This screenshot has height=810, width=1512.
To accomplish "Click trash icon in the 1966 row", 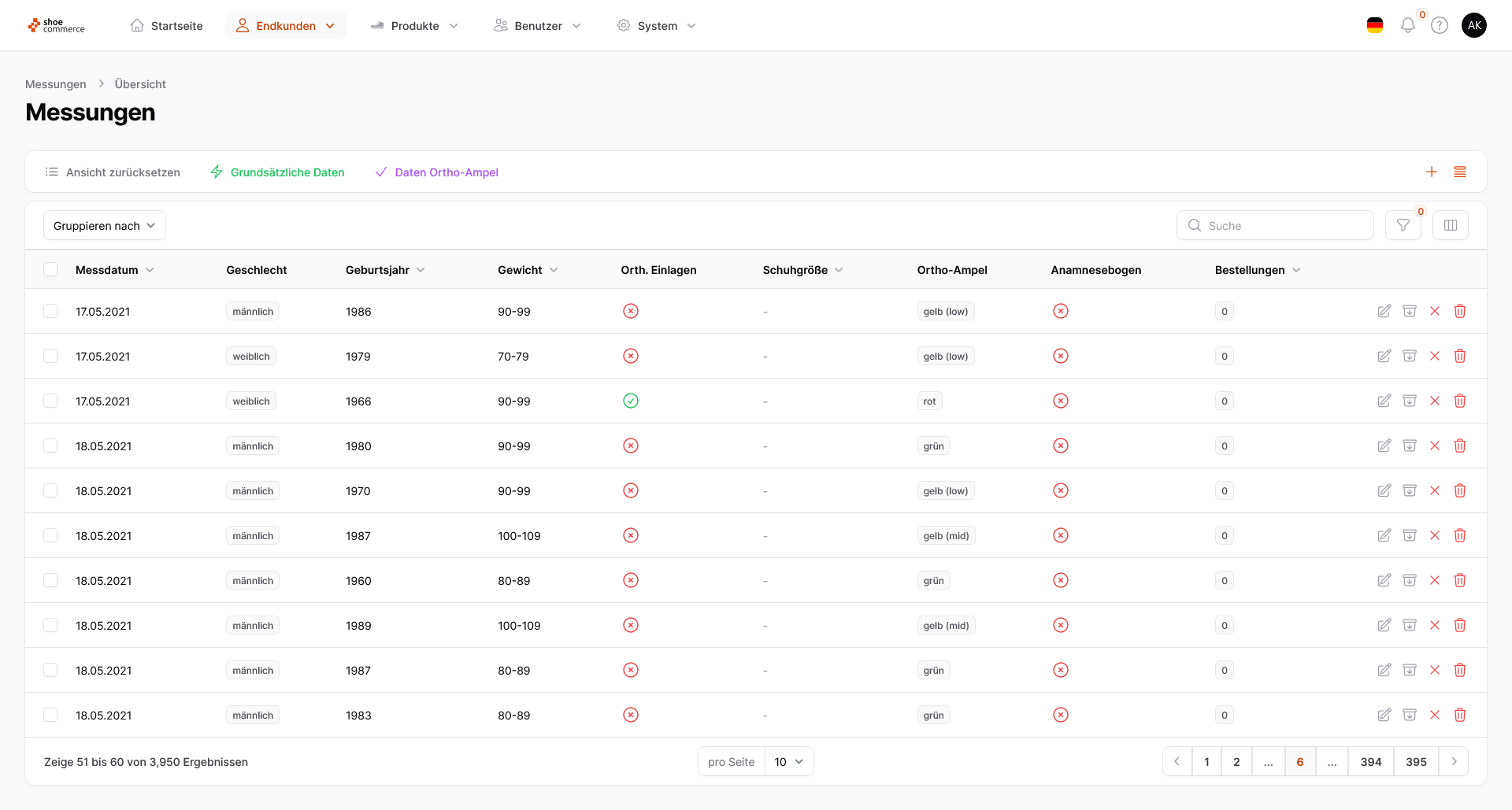I will point(1459,401).
